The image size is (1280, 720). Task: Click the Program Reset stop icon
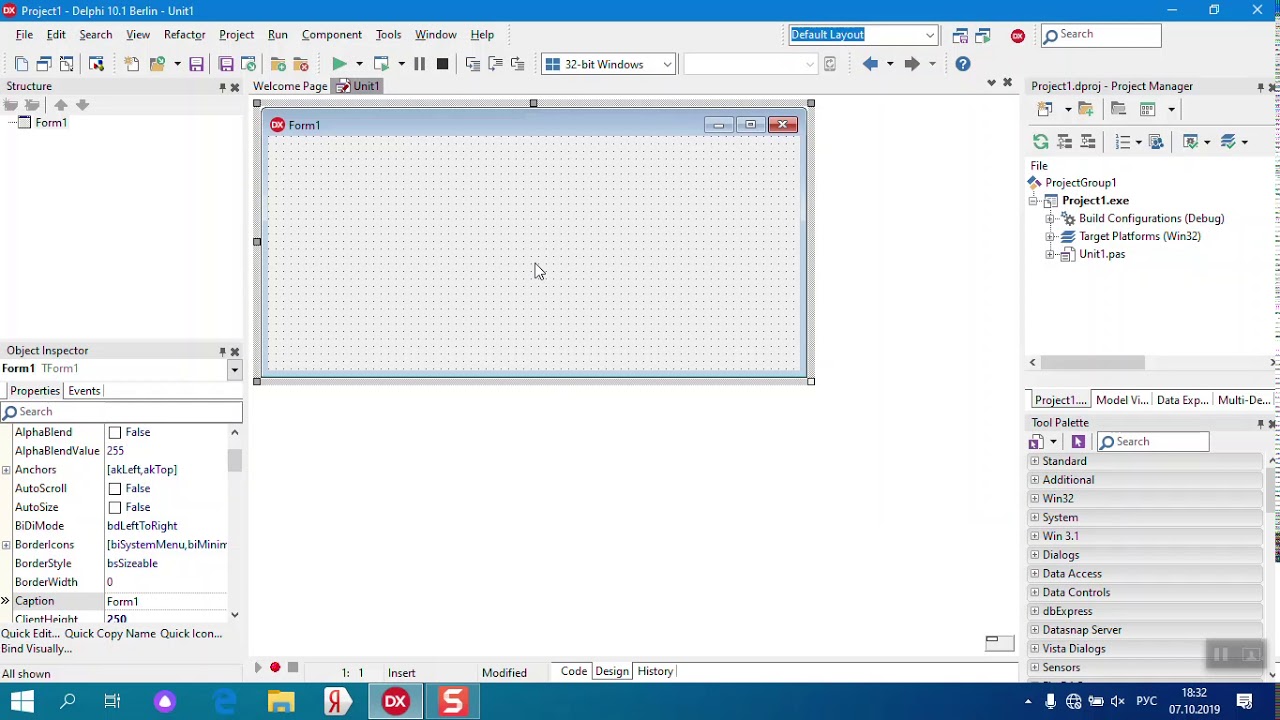pyautogui.click(x=442, y=64)
